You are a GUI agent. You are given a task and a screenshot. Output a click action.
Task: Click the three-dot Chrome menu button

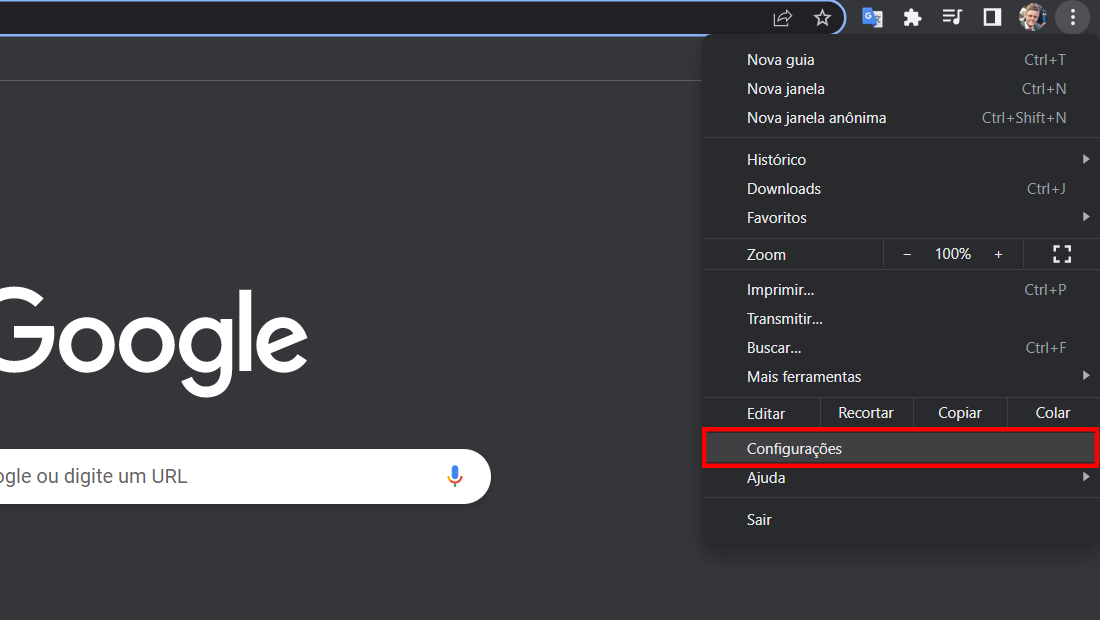(1073, 17)
